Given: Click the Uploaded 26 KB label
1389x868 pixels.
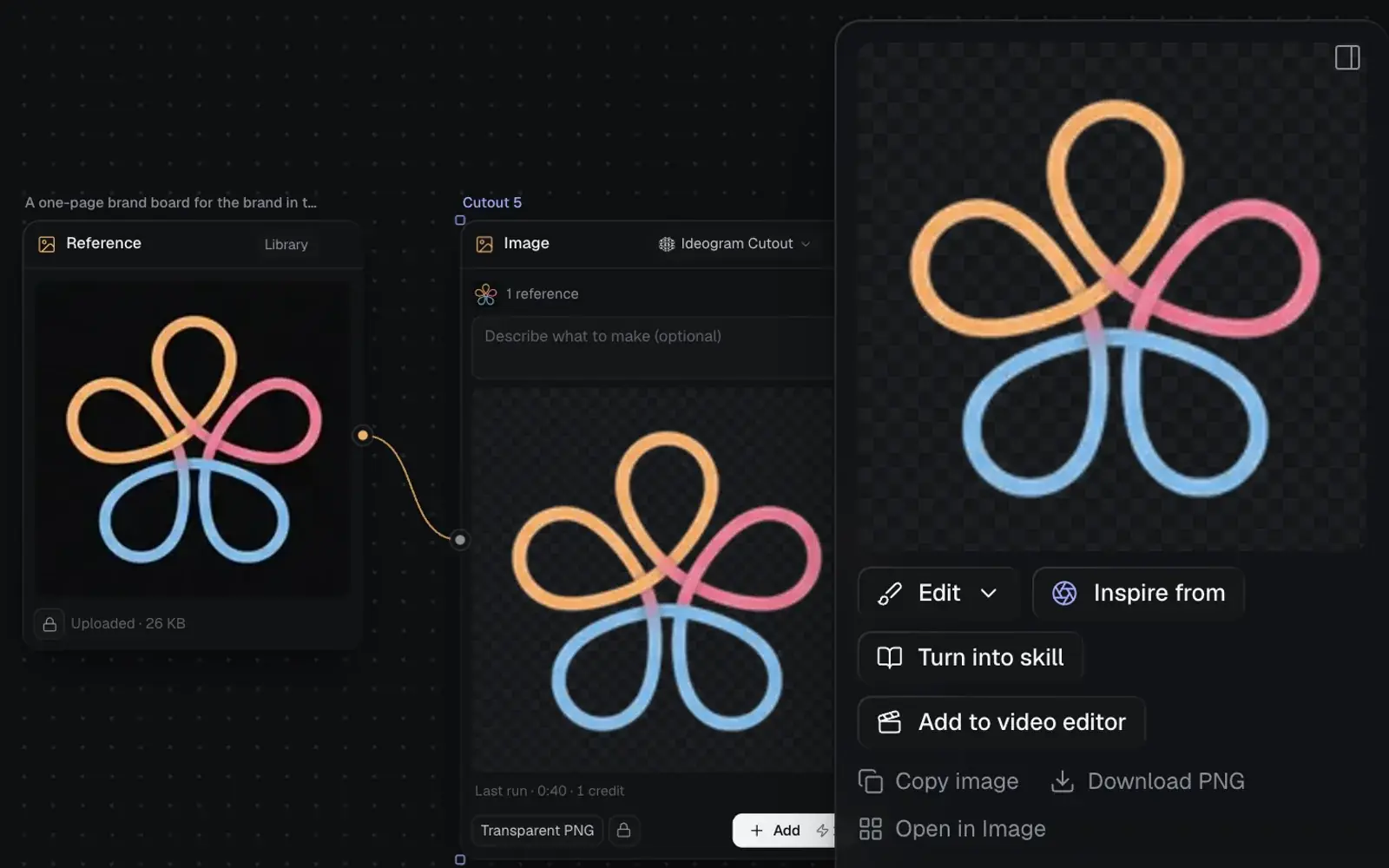Looking at the screenshot, I should [128, 623].
